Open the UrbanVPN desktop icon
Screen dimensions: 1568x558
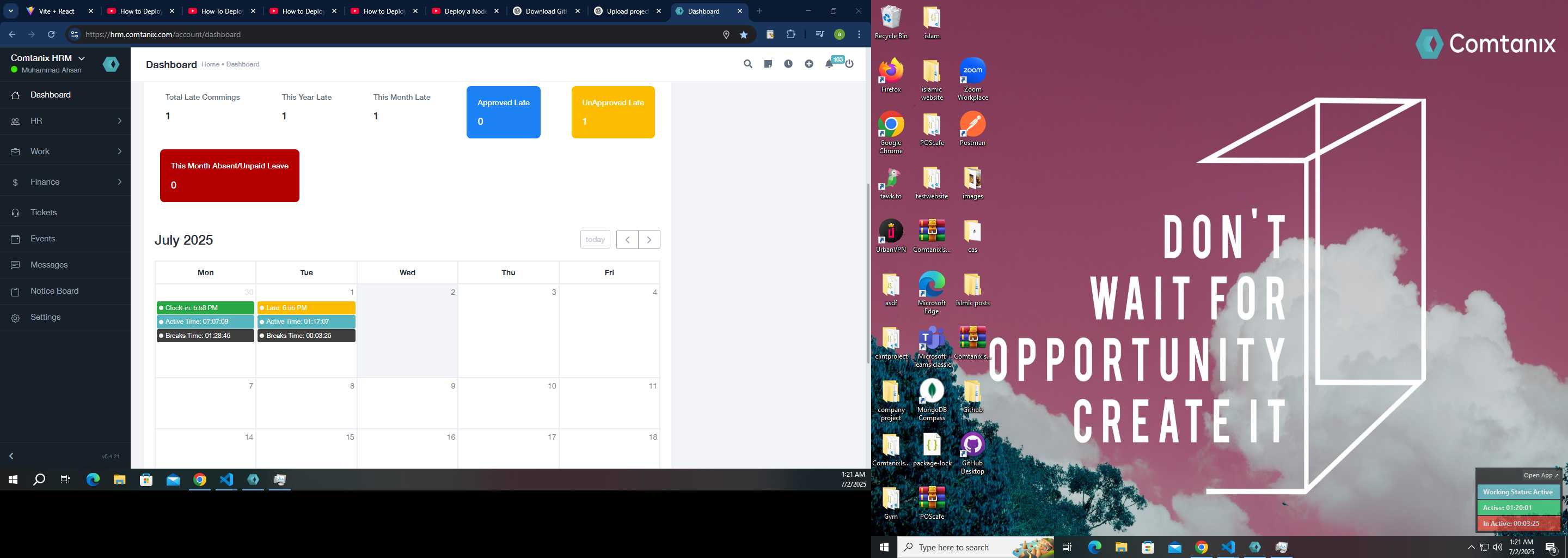tap(891, 236)
